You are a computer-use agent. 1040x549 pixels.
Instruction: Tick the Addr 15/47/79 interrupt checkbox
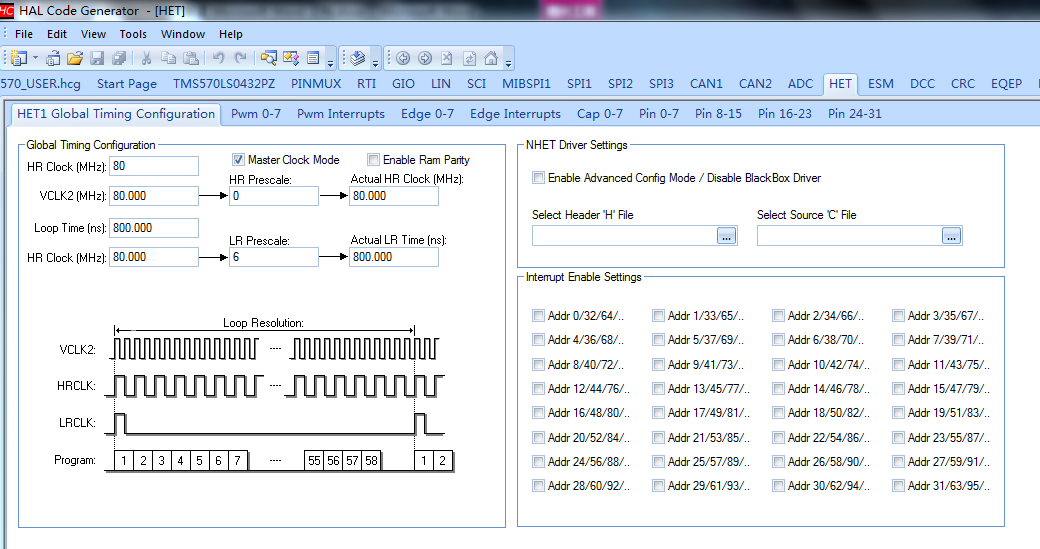[x=898, y=389]
